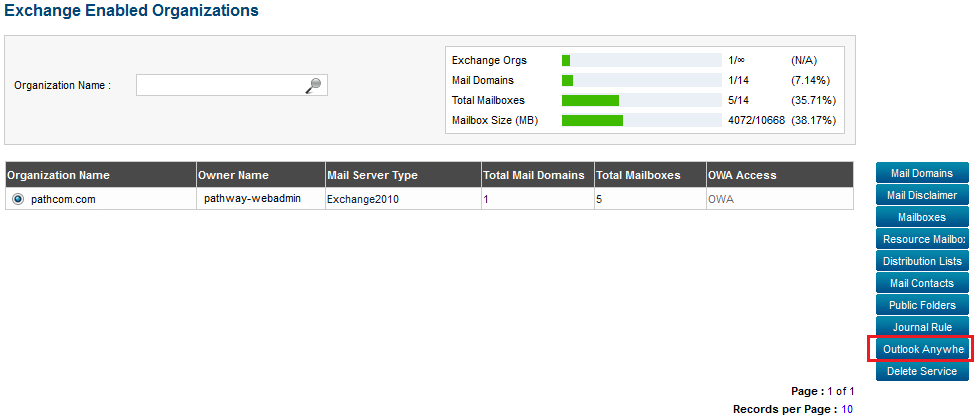The image size is (975, 419).
Task: Change records per page value 10
Action: click(x=847, y=409)
